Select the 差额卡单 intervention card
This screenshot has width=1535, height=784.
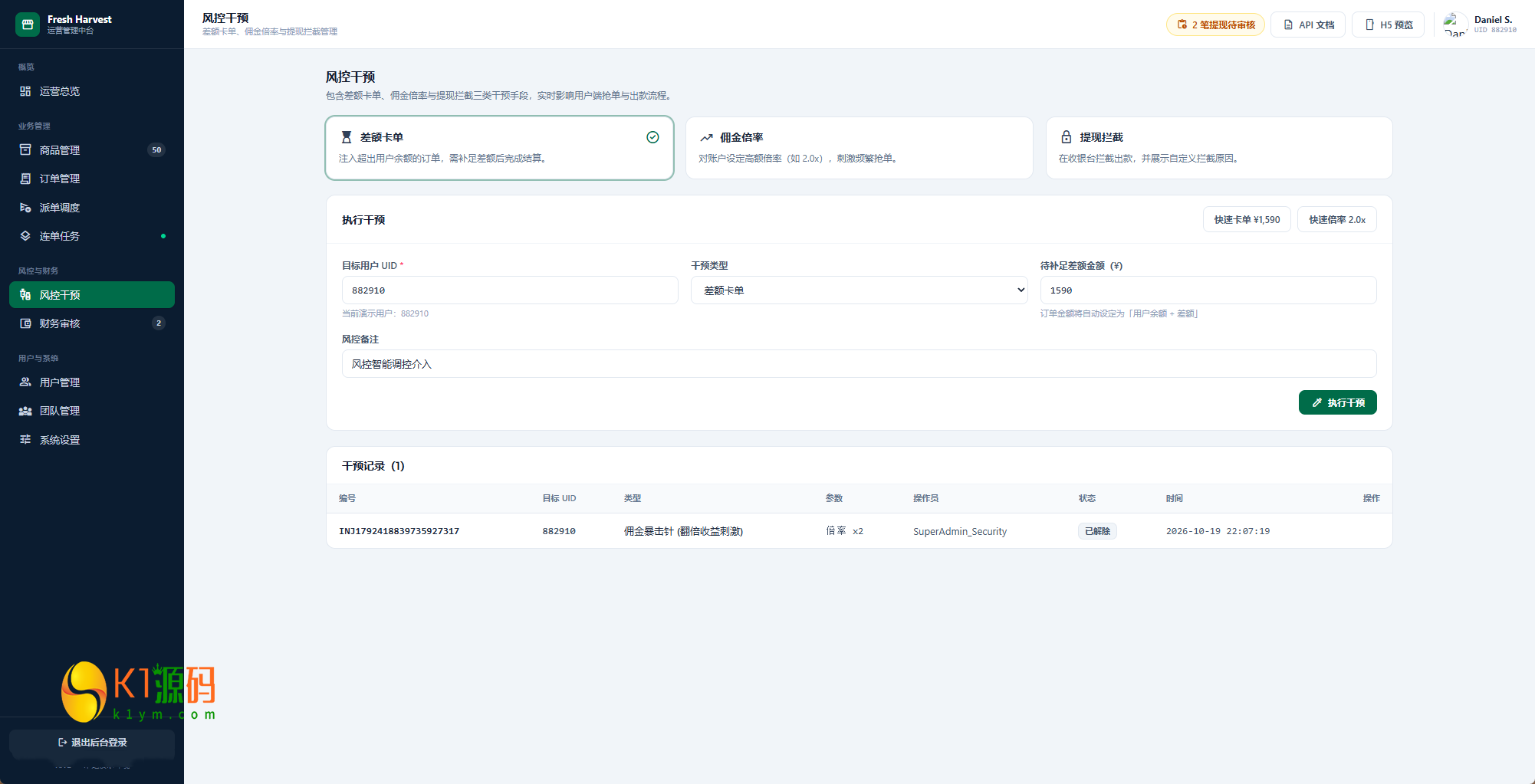pyautogui.click(x=500, y=148)
